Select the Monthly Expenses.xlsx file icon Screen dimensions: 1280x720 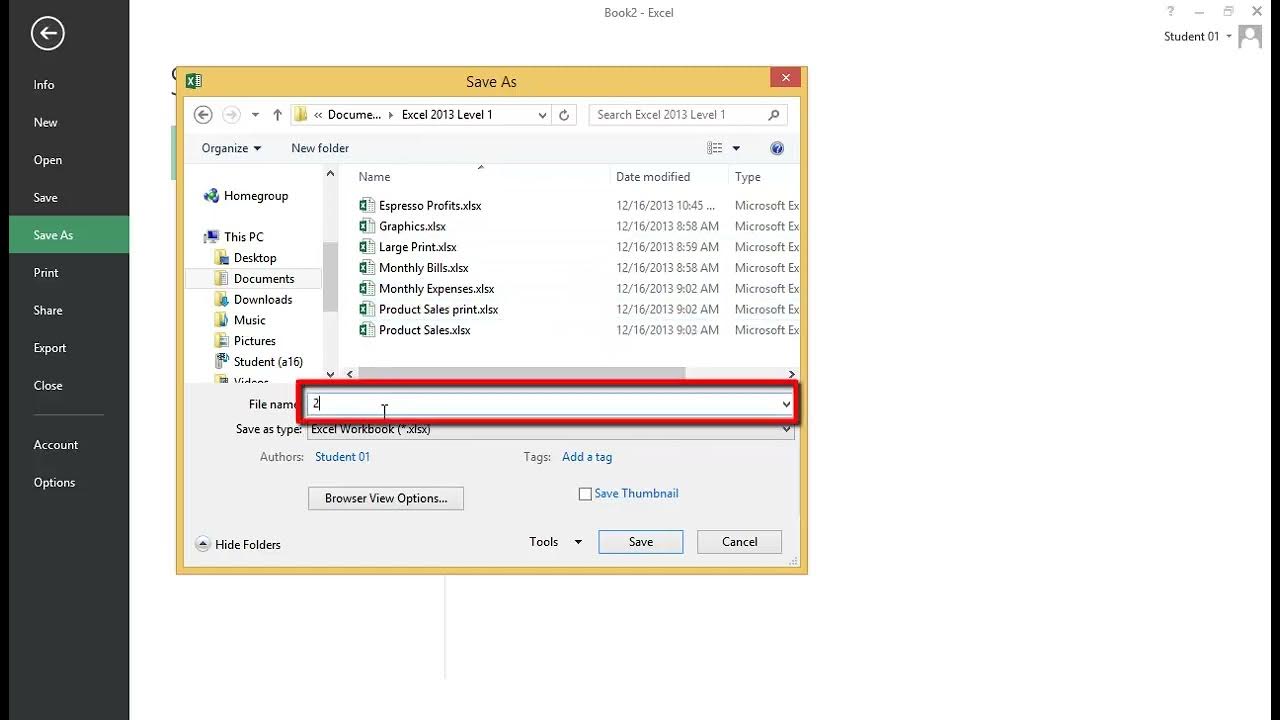(366, 289)
